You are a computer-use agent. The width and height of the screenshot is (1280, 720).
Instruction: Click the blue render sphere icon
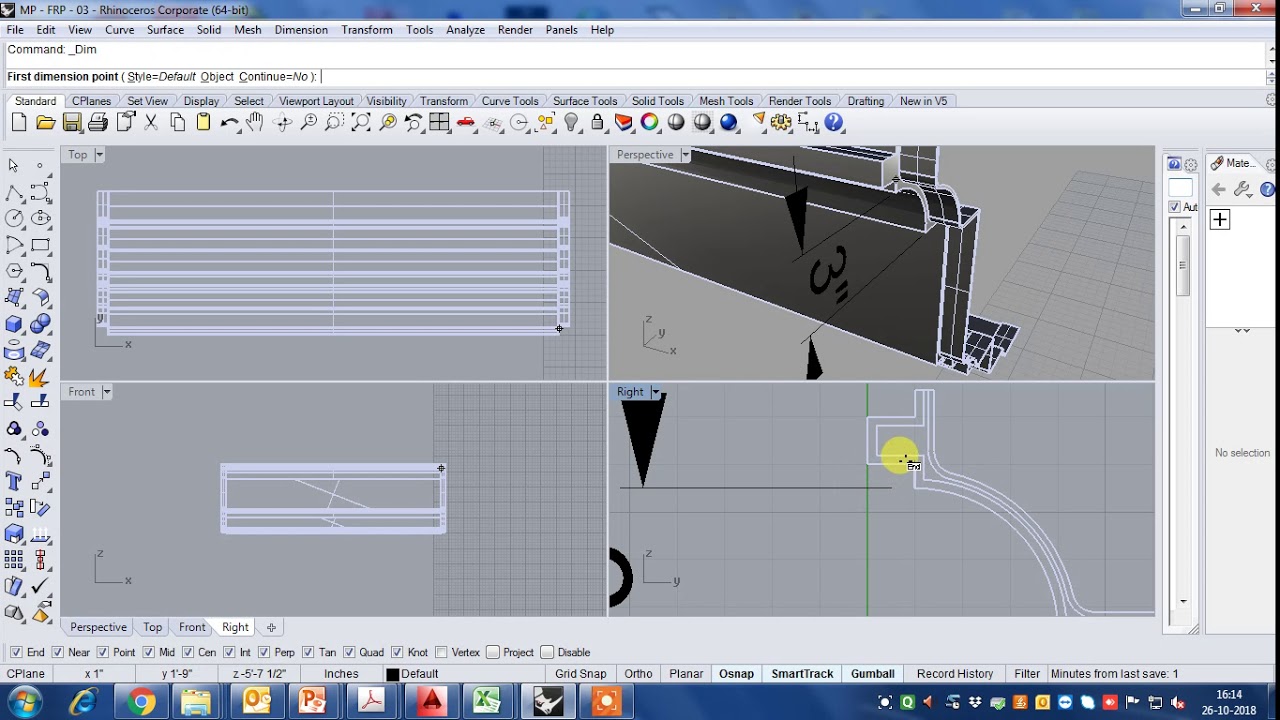point(729,123)
